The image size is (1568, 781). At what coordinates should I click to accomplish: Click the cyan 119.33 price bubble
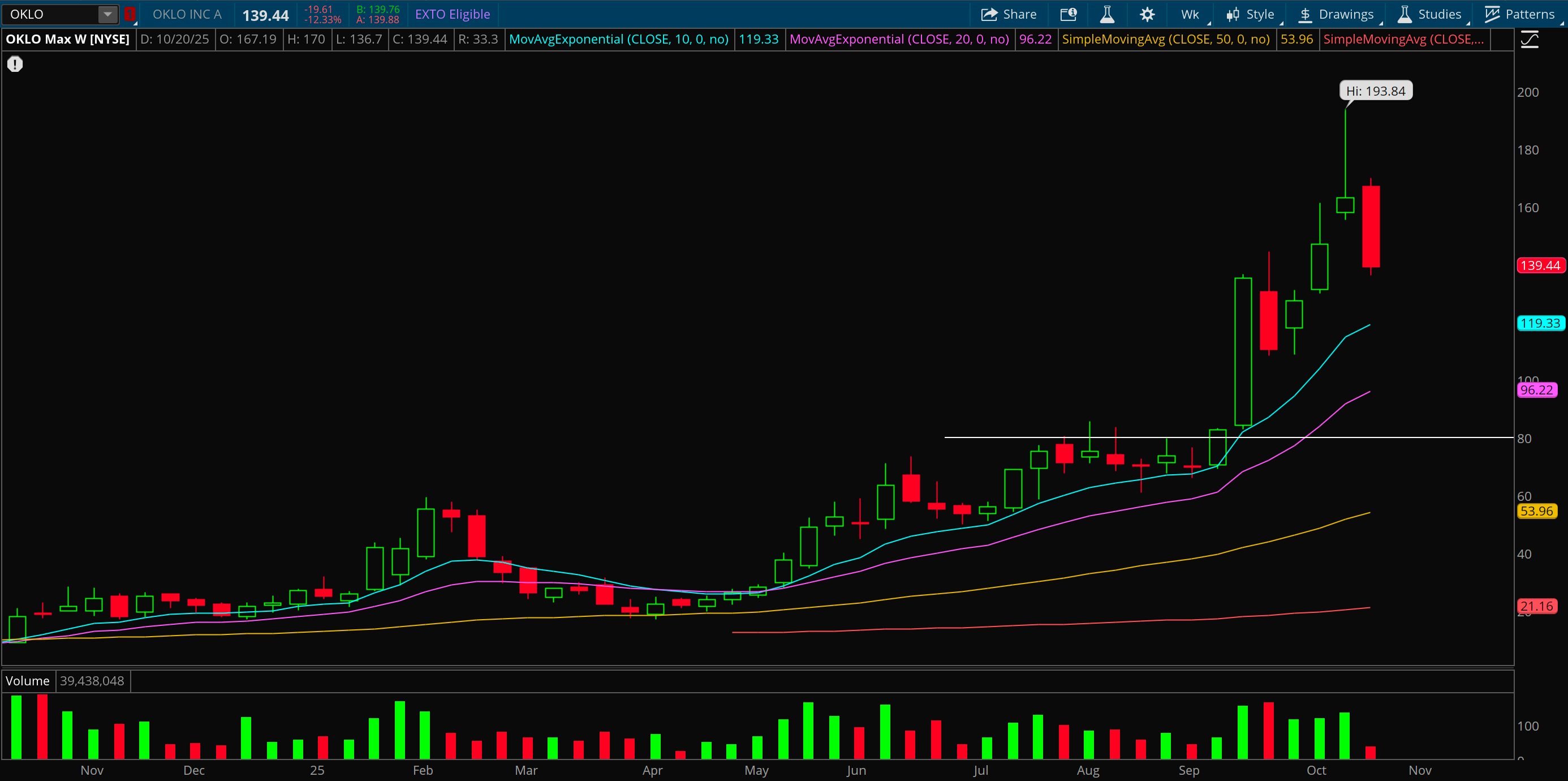tap(1539, 323)
